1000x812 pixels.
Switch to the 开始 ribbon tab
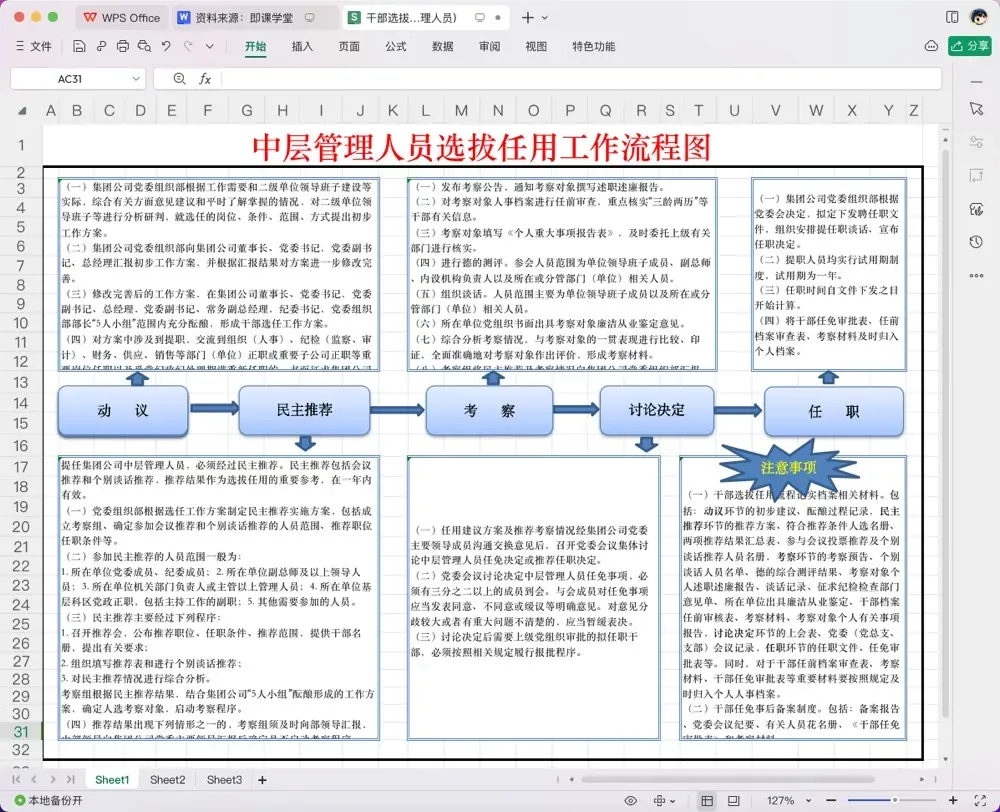pyautogui.click(x=255, y=46)
